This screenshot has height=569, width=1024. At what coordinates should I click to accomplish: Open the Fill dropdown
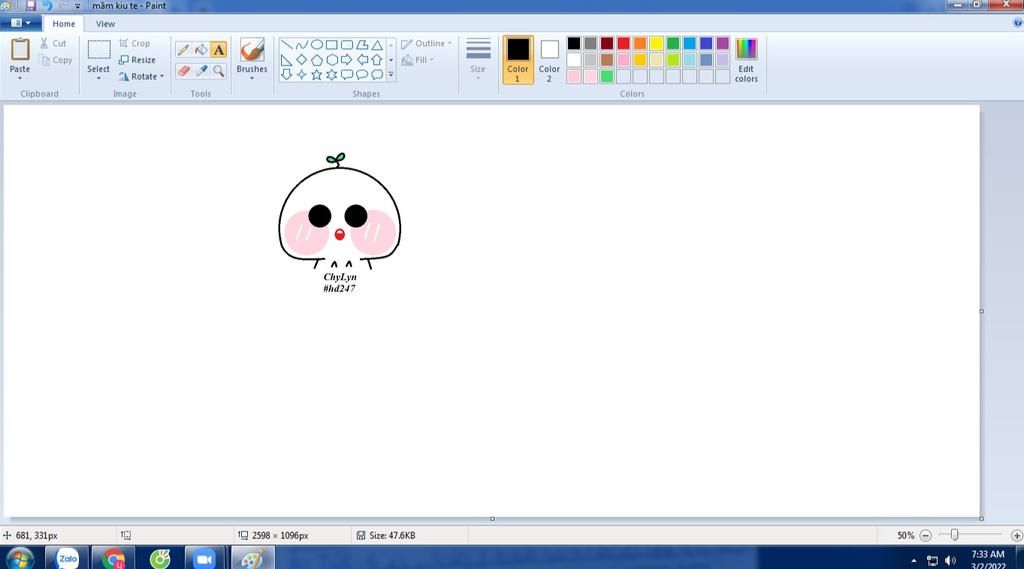click(x=418, y=60)
